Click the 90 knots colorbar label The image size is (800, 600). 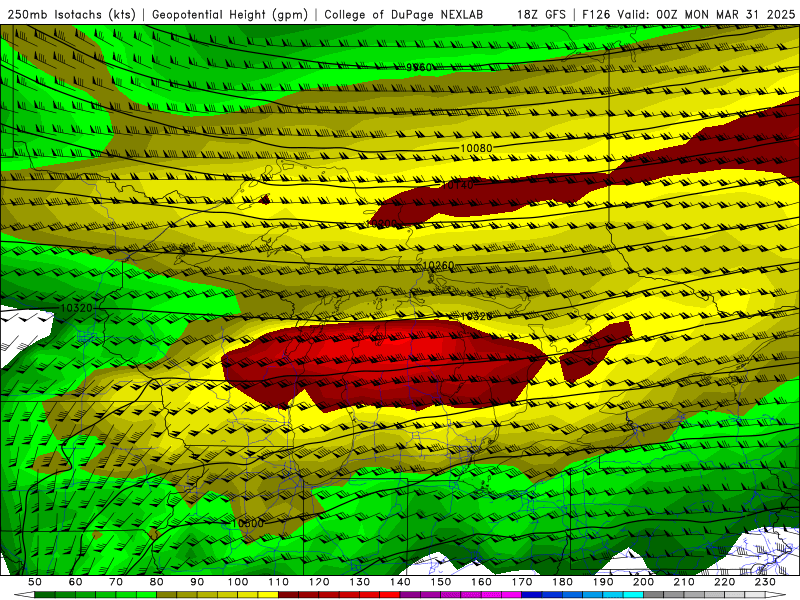point(197,582)
